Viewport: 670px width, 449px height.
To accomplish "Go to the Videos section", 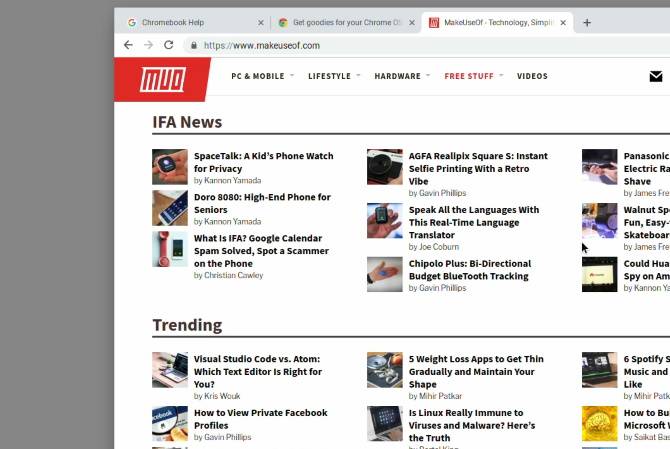I will pyautogui.click(x=532, y=76).
